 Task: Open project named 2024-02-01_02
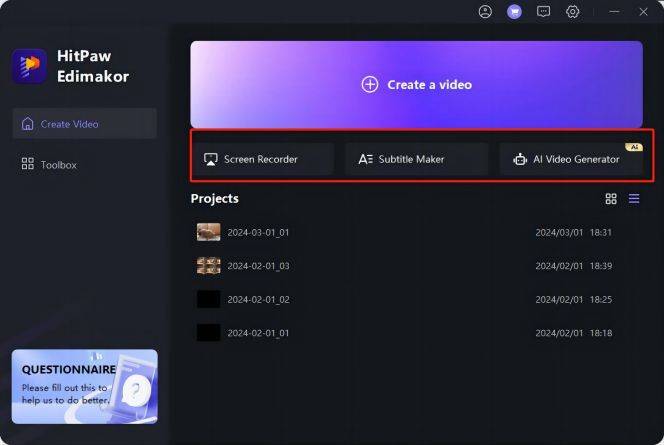[258, 299]
